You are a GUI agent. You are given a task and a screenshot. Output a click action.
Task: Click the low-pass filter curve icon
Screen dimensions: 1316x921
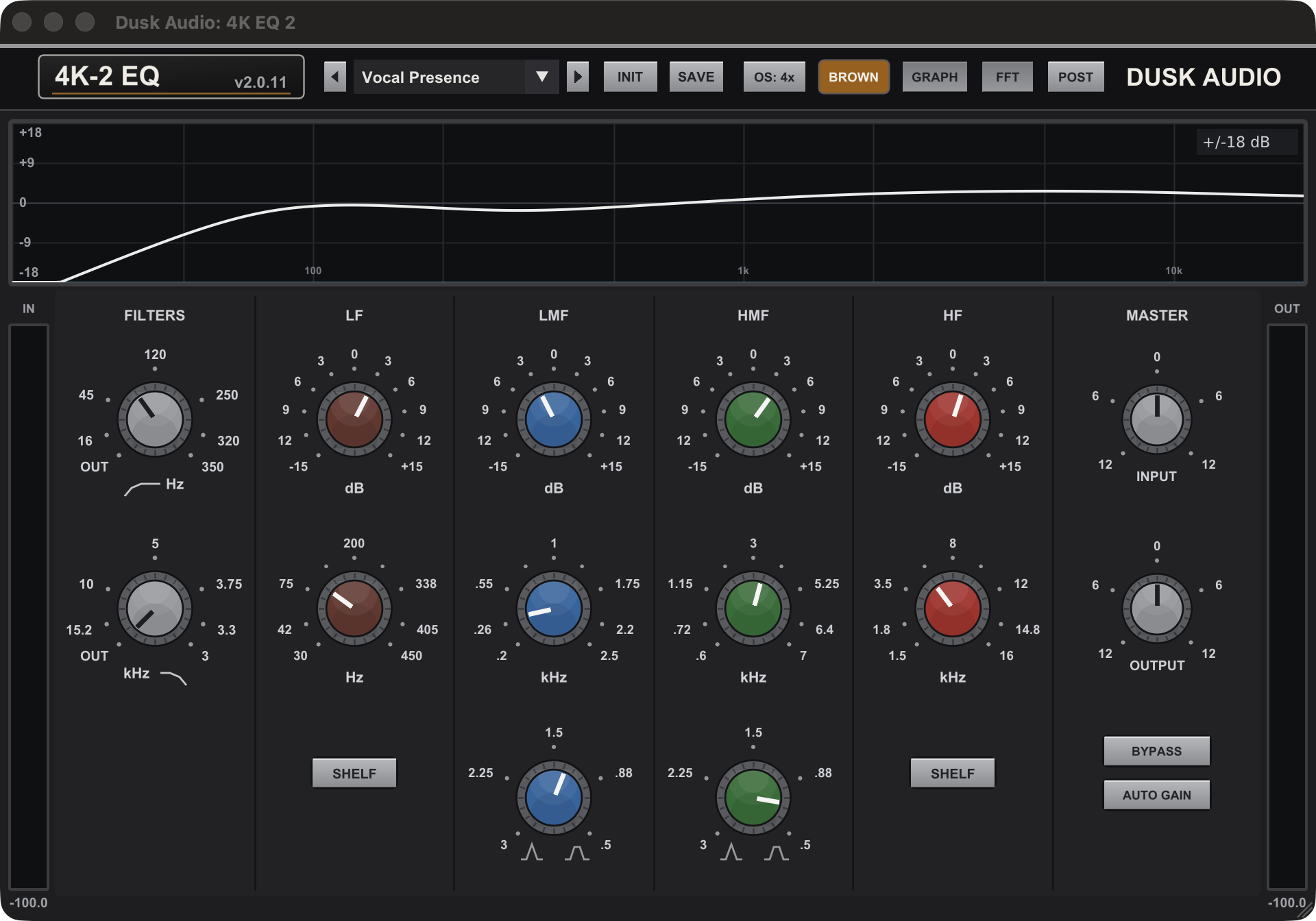(x=173, y=678)
